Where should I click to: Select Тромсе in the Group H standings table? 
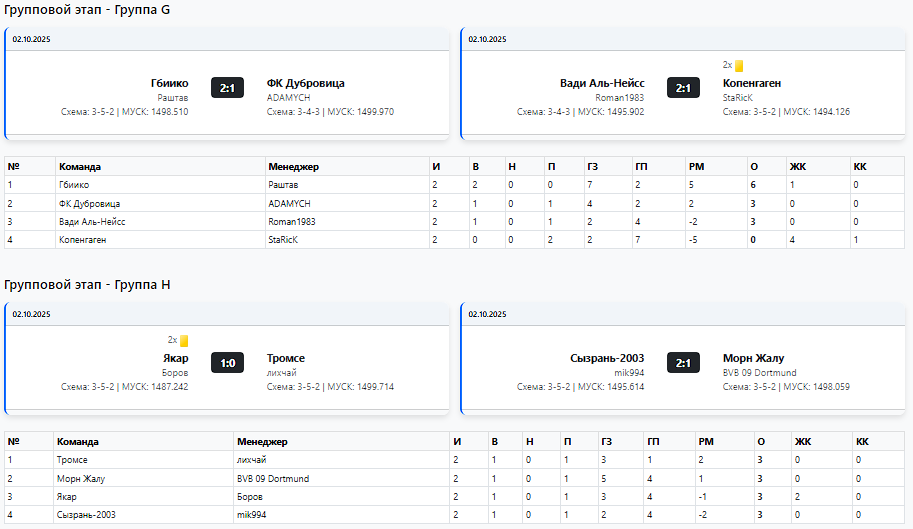(x=72, y=460)
